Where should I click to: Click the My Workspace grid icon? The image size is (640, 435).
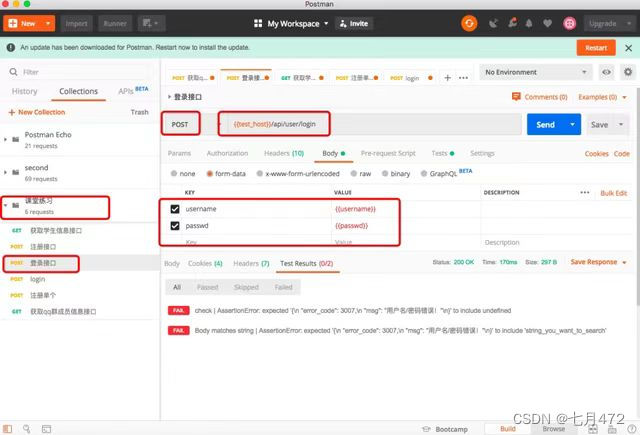[258, 23]
